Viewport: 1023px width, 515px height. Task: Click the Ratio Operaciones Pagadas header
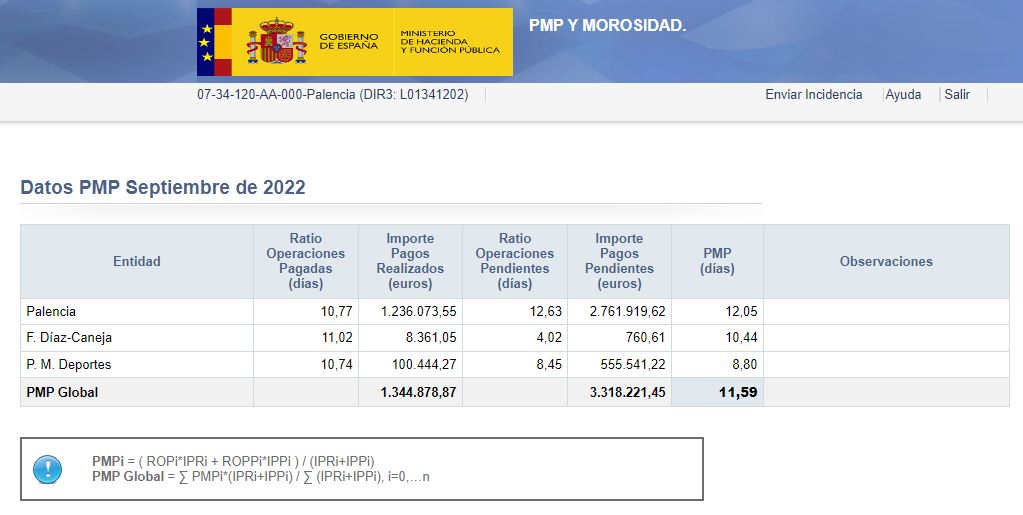point(305,261)
